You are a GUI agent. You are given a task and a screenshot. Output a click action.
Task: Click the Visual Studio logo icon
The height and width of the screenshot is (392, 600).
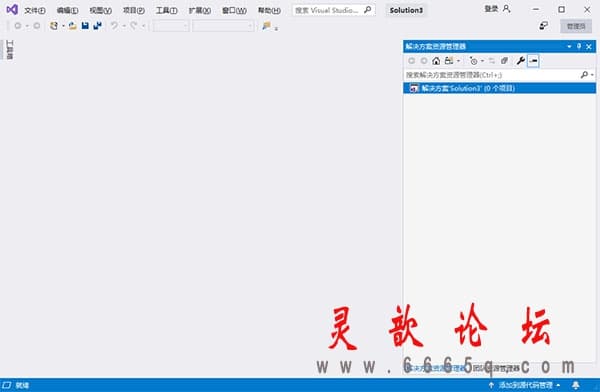pos(12,10)
